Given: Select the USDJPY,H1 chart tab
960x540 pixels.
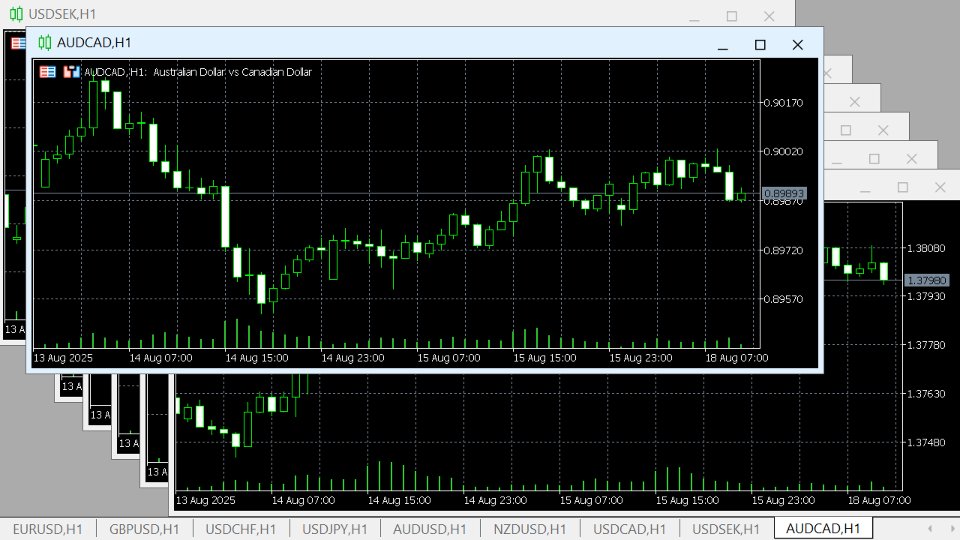Looking at the screenshot, I should tap(334, 529).
